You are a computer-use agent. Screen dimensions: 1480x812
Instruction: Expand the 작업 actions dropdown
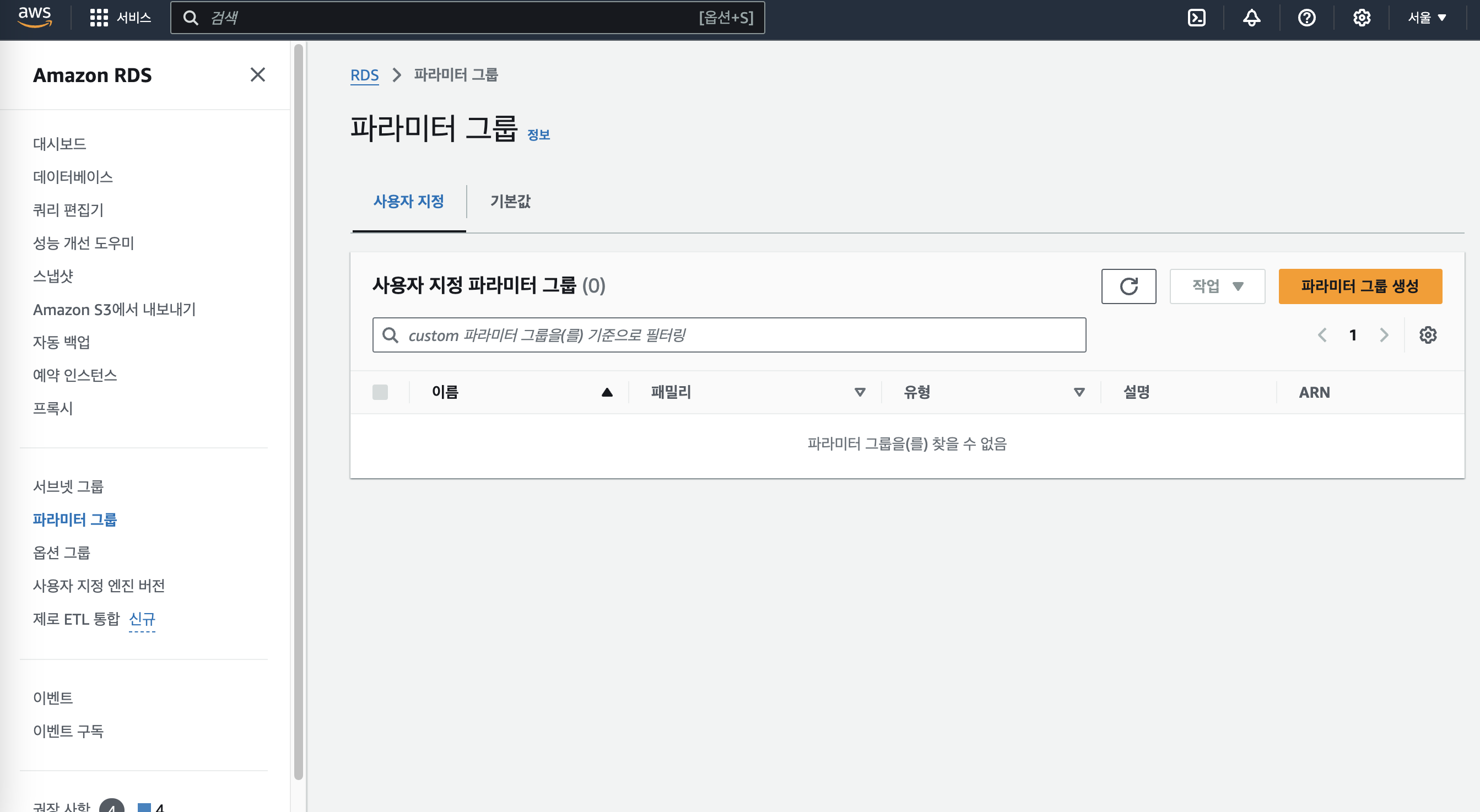tap(1217, 286)
